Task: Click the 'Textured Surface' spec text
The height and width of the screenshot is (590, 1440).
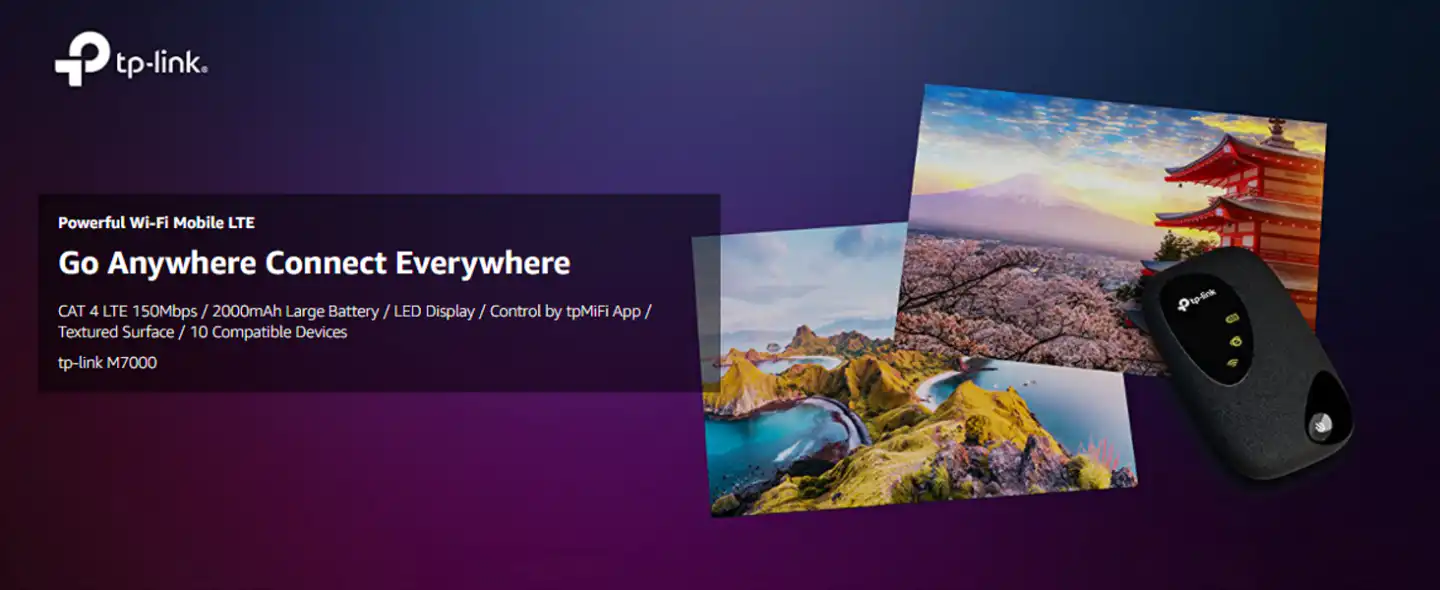Action: point(116,332)
